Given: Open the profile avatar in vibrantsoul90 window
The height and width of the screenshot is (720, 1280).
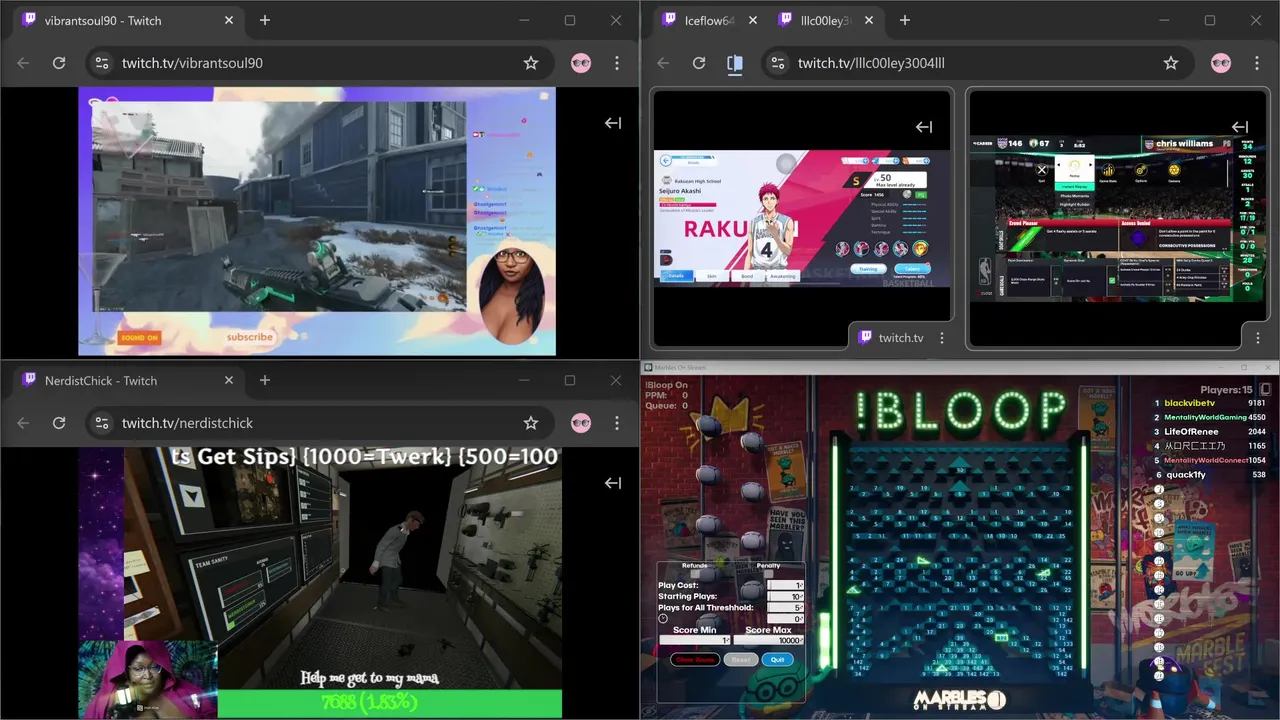Looking at the screenshot, I should tap(581, 63).
